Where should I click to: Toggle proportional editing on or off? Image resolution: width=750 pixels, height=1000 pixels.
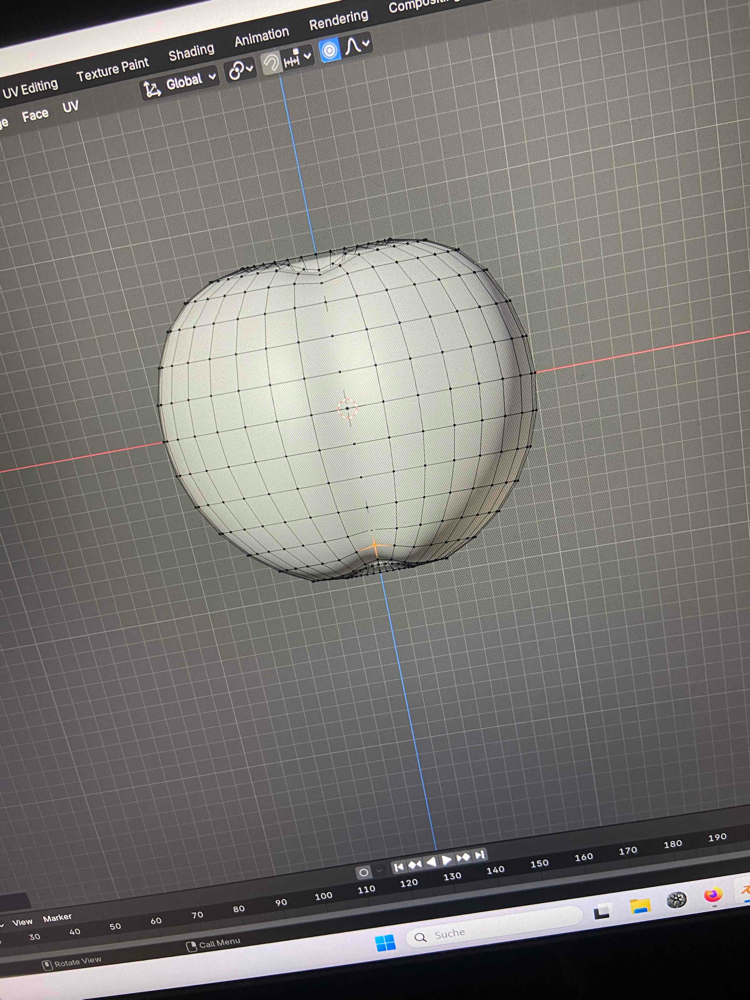pos(329,50)
